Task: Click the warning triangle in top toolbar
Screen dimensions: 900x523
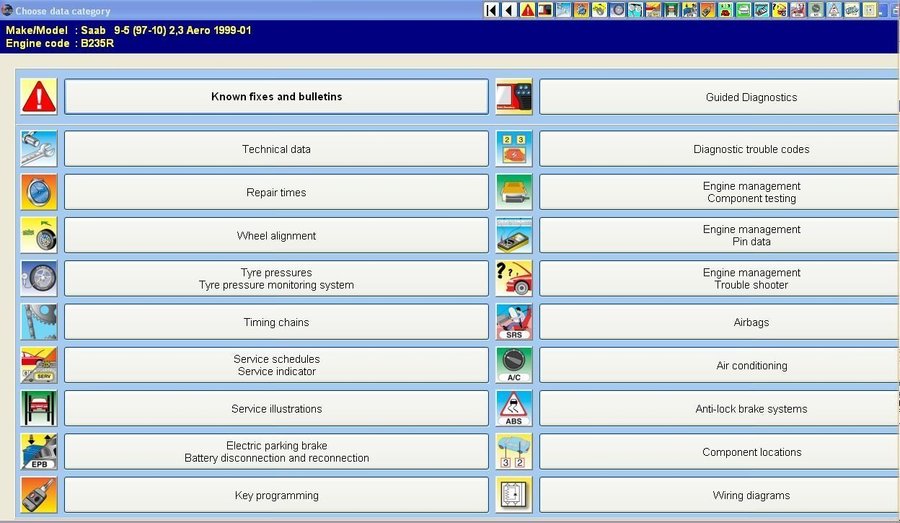Action: [x=527, y=10]
